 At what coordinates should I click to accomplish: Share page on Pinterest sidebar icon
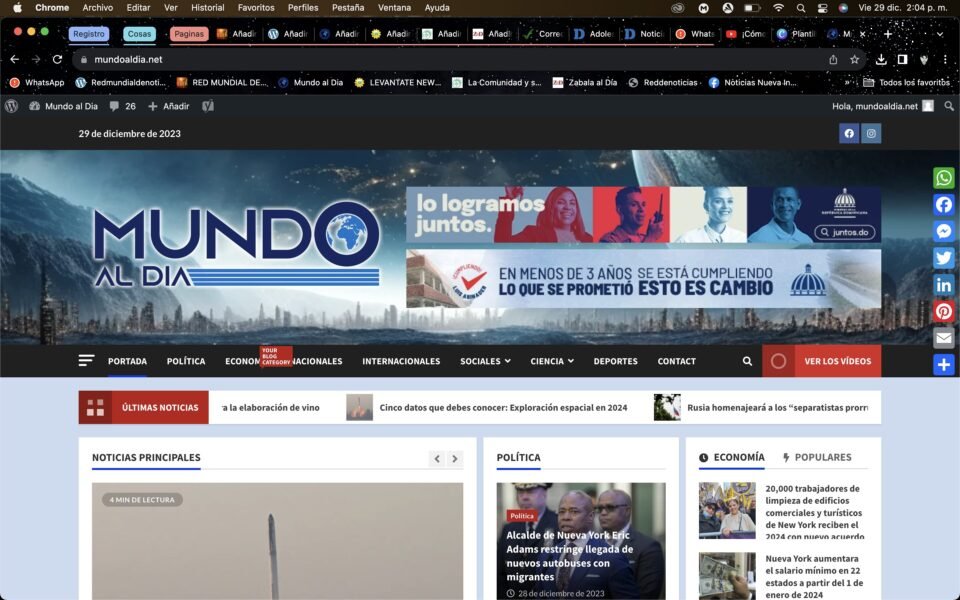point(943,311)
